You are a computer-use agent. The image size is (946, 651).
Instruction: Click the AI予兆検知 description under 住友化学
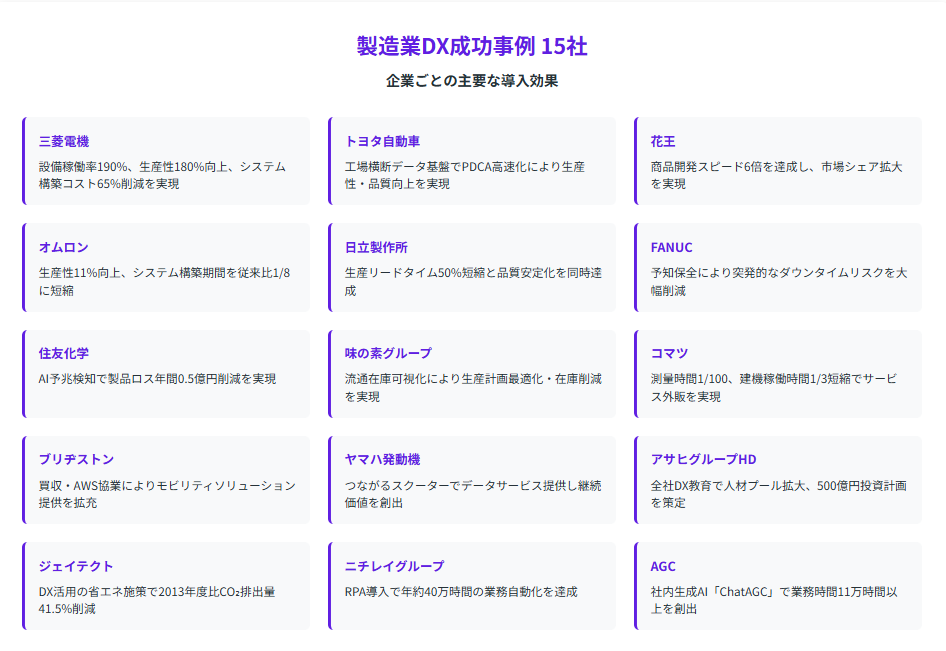click(157, 379)
